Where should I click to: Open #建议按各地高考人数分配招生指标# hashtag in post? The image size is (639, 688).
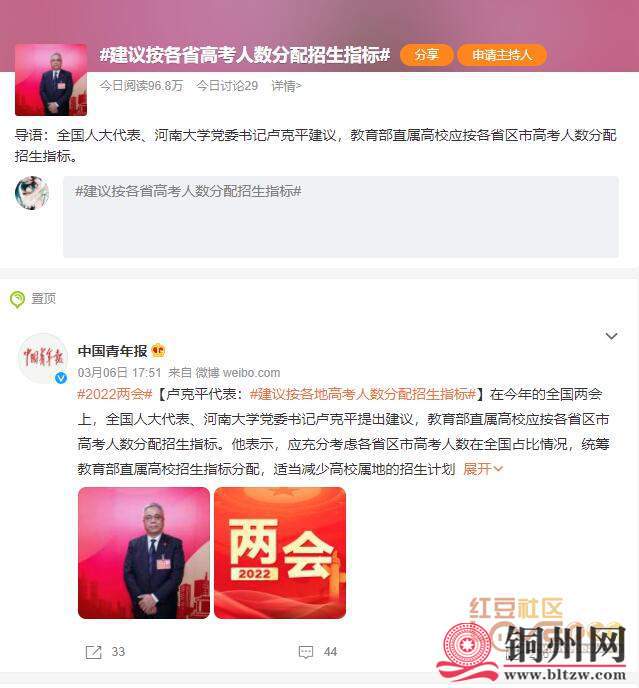point(363,394)
